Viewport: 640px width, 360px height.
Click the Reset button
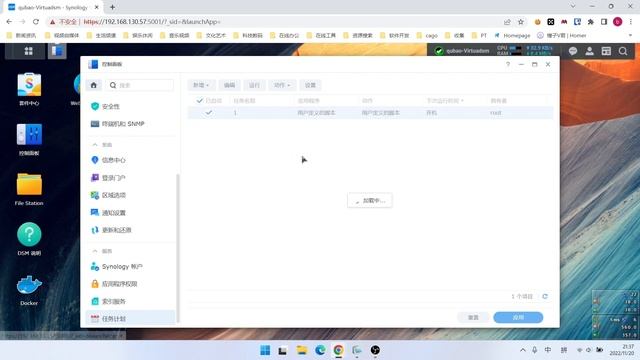click(x=473, y=317)
